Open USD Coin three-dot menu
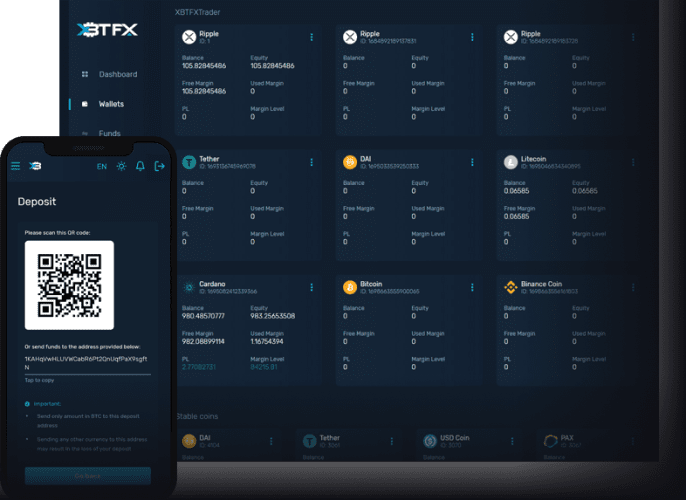686x500 pixels. point(512,441)
